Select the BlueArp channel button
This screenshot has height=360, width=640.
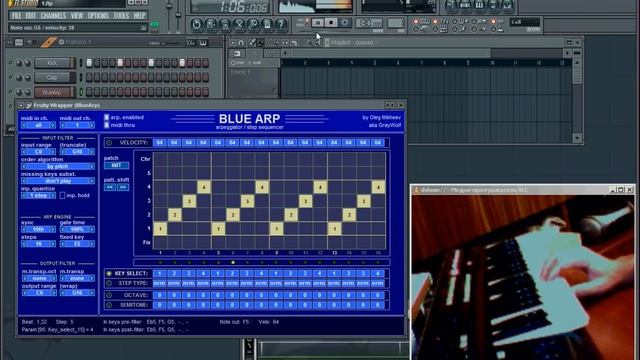[55, 92]
